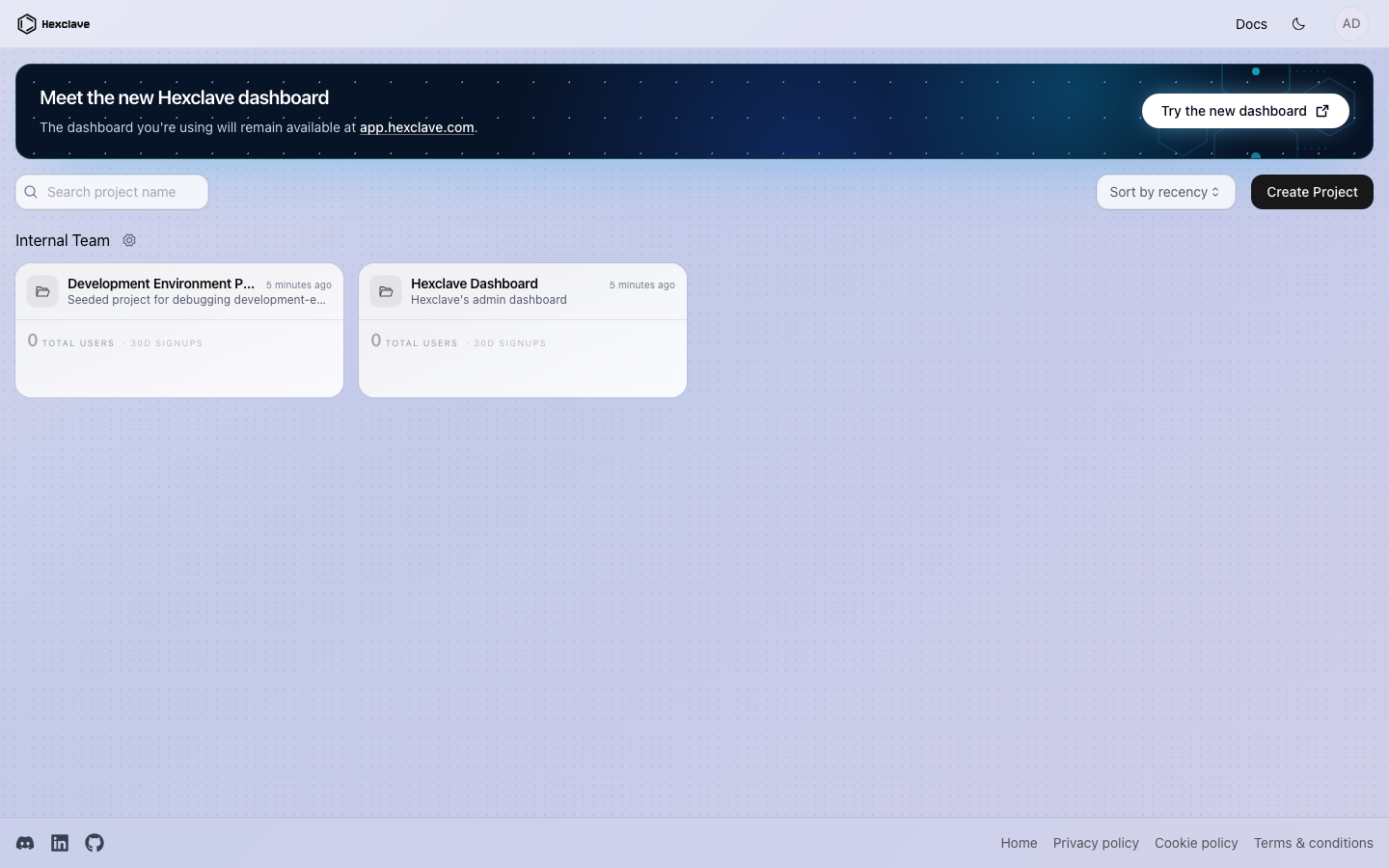
Task: Click '5 minutes ago' on Hexclave Dashboard card
Action: (x=642, y=285)
